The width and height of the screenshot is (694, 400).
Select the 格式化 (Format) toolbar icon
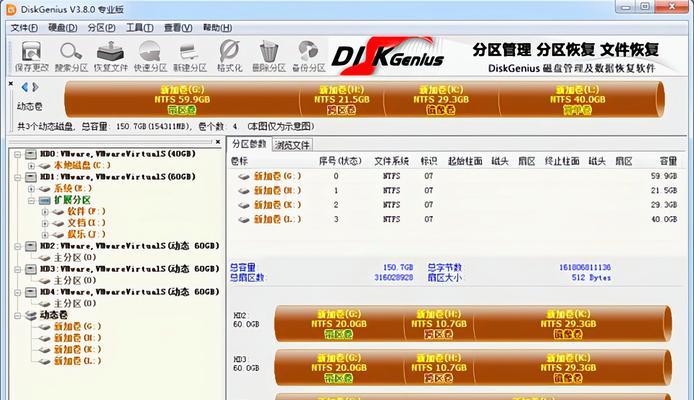tap(229, 56)
